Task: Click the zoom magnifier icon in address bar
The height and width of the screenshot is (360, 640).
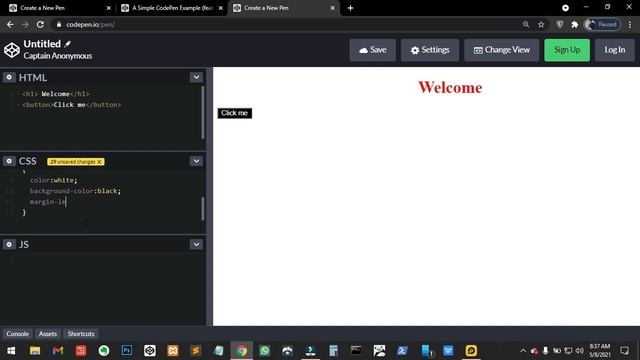Action: click(x=526, y=24)
